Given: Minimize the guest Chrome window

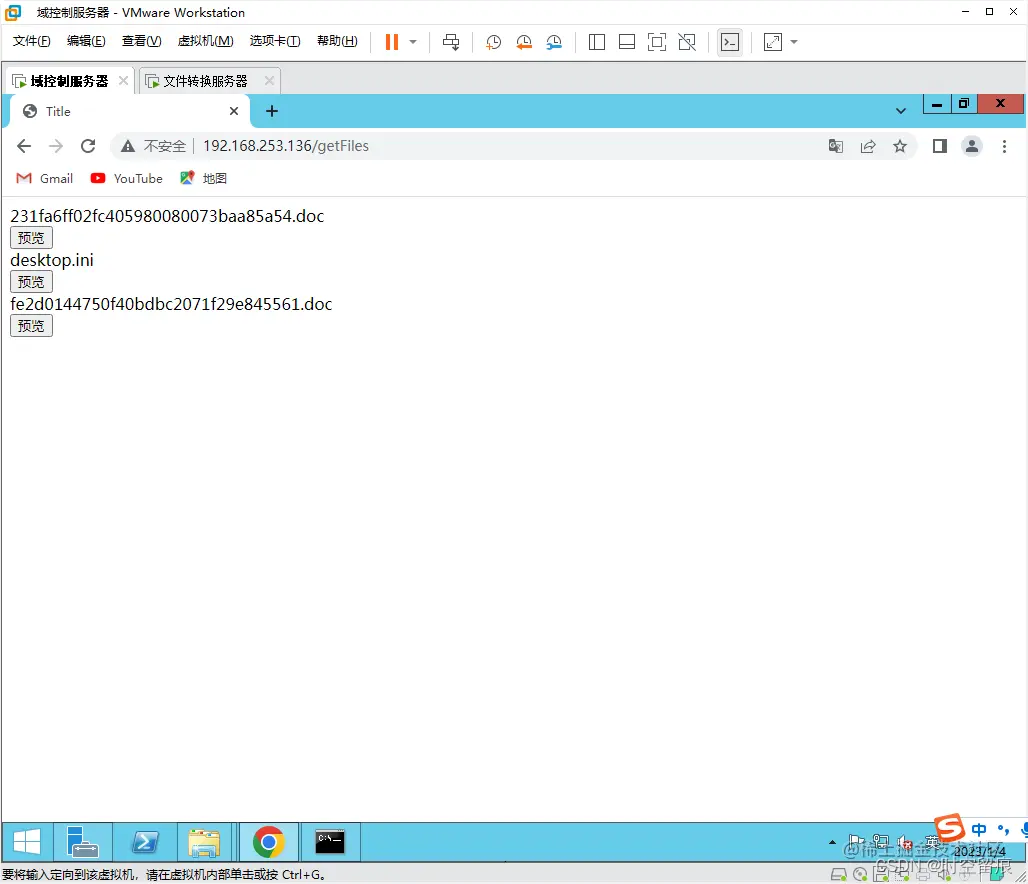Looking at the screenshot, I should pos(937,104).
